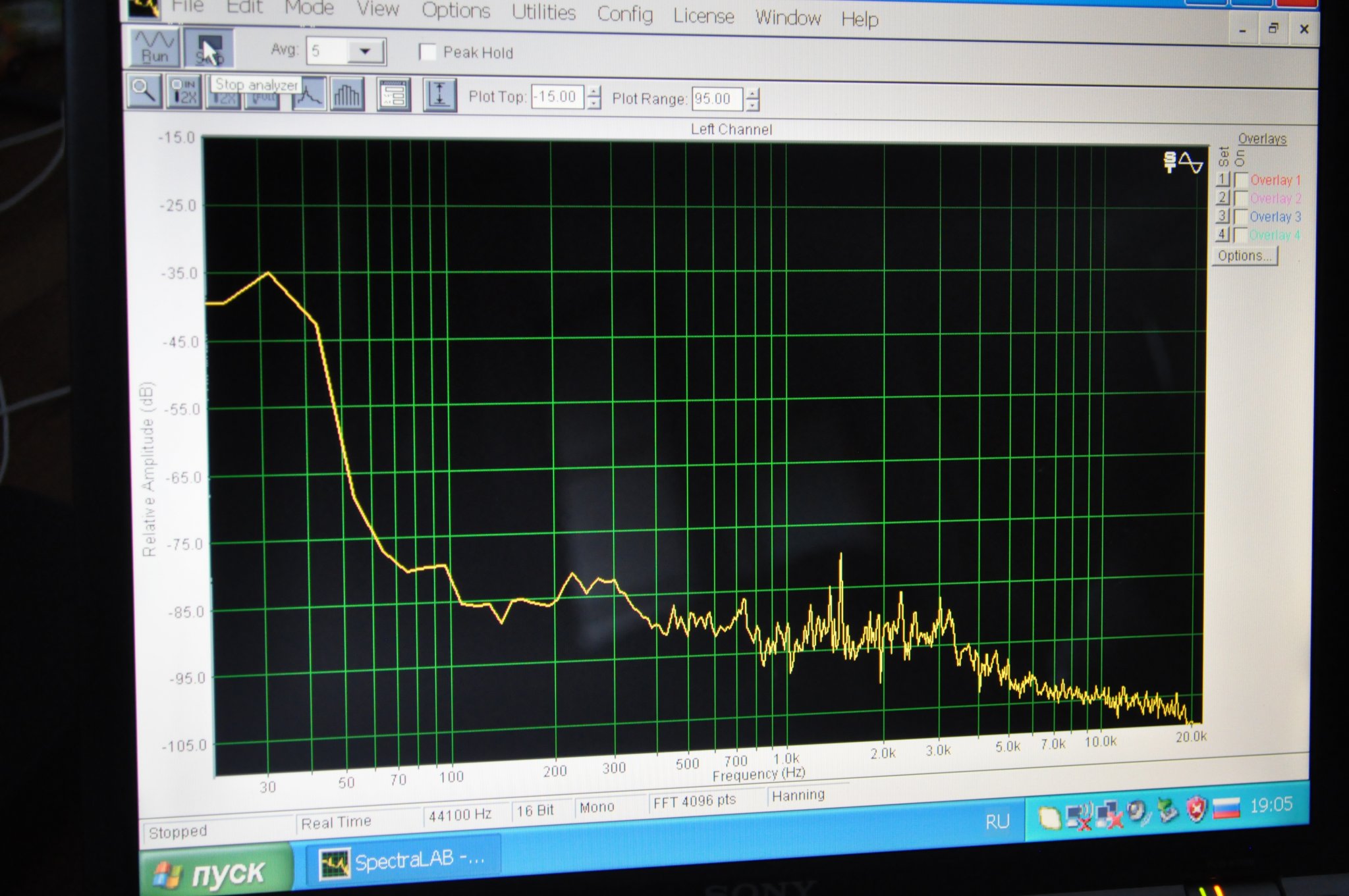
Task: Click the Run analyzer button
Action: click(x=154, y=47)
